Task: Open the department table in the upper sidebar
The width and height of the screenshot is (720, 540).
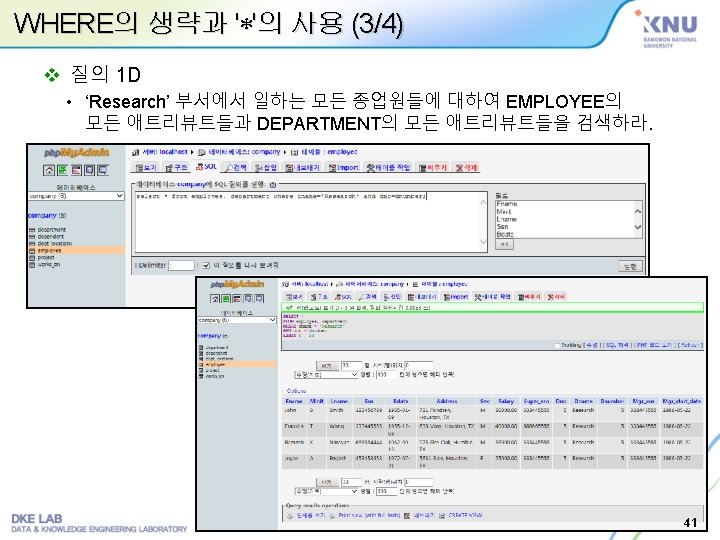Action: [x=51, y=230]
